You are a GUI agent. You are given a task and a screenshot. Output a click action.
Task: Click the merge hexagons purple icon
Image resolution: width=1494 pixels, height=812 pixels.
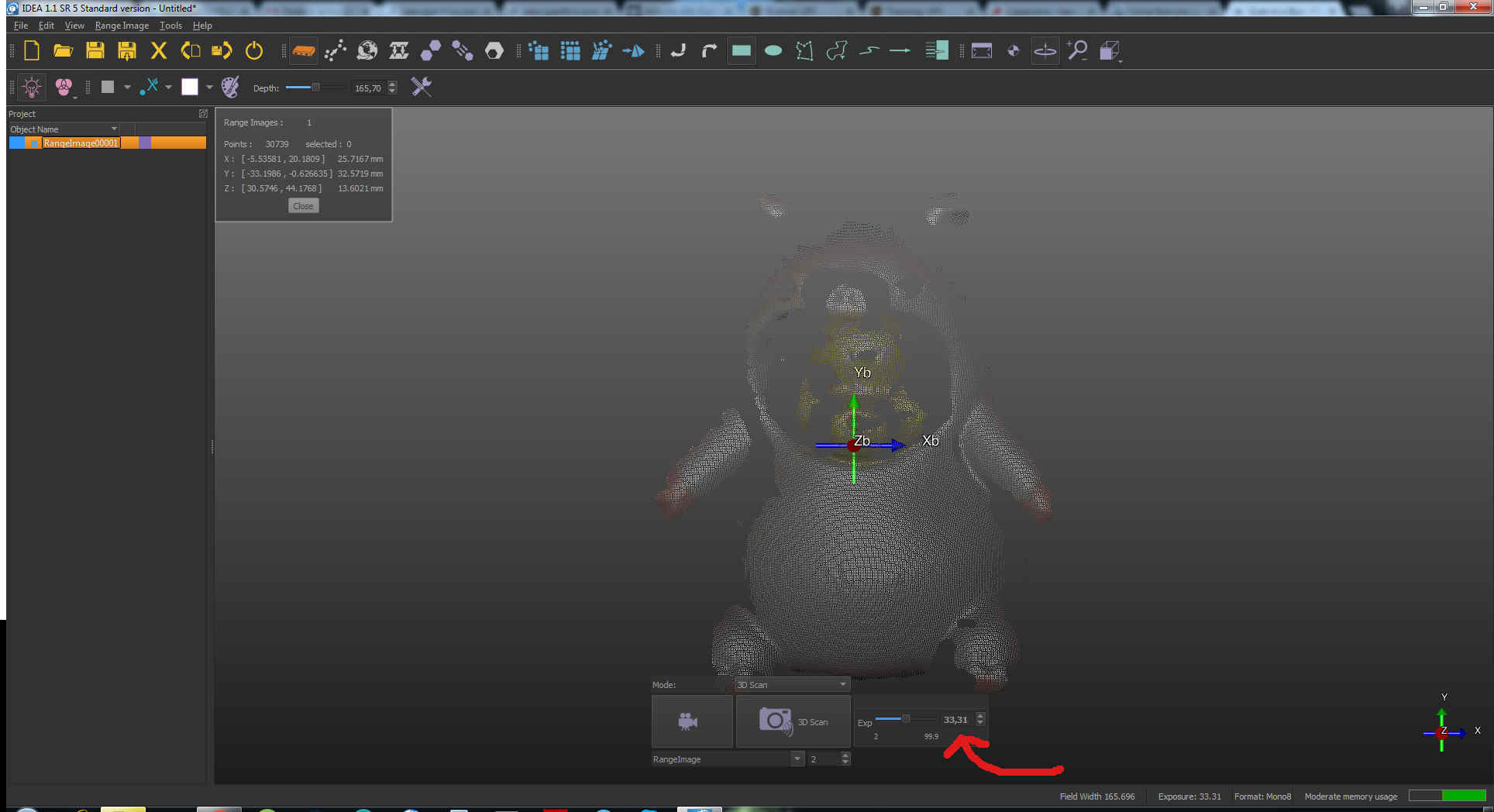(431, 51)
